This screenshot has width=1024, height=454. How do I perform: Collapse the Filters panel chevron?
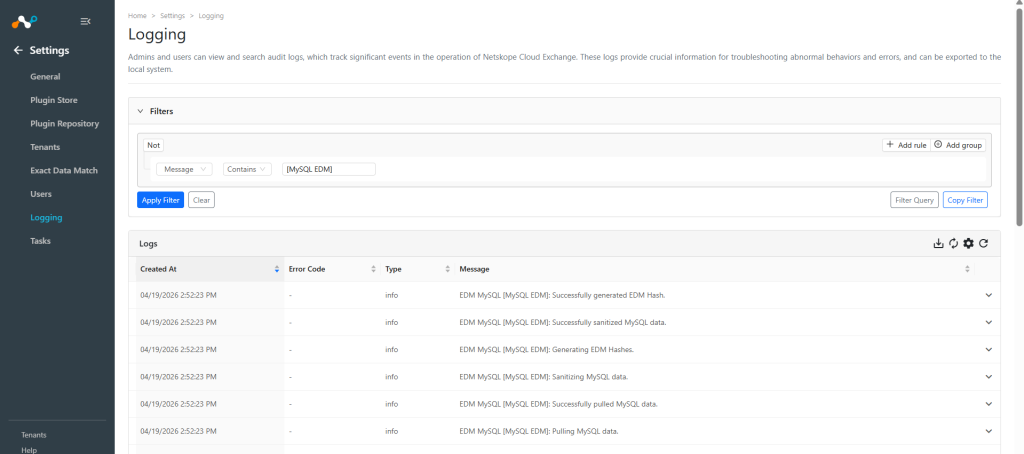(x=140, y=112)
